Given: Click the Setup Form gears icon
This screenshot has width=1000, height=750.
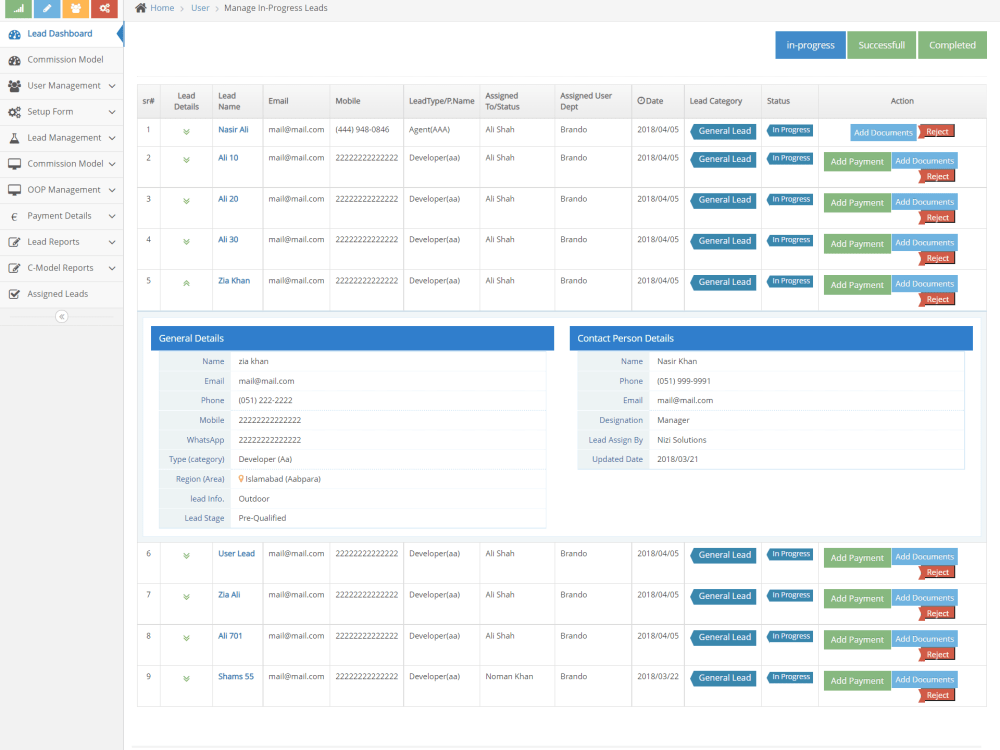Looking at the screenshot, I should (x=14, y=112).
